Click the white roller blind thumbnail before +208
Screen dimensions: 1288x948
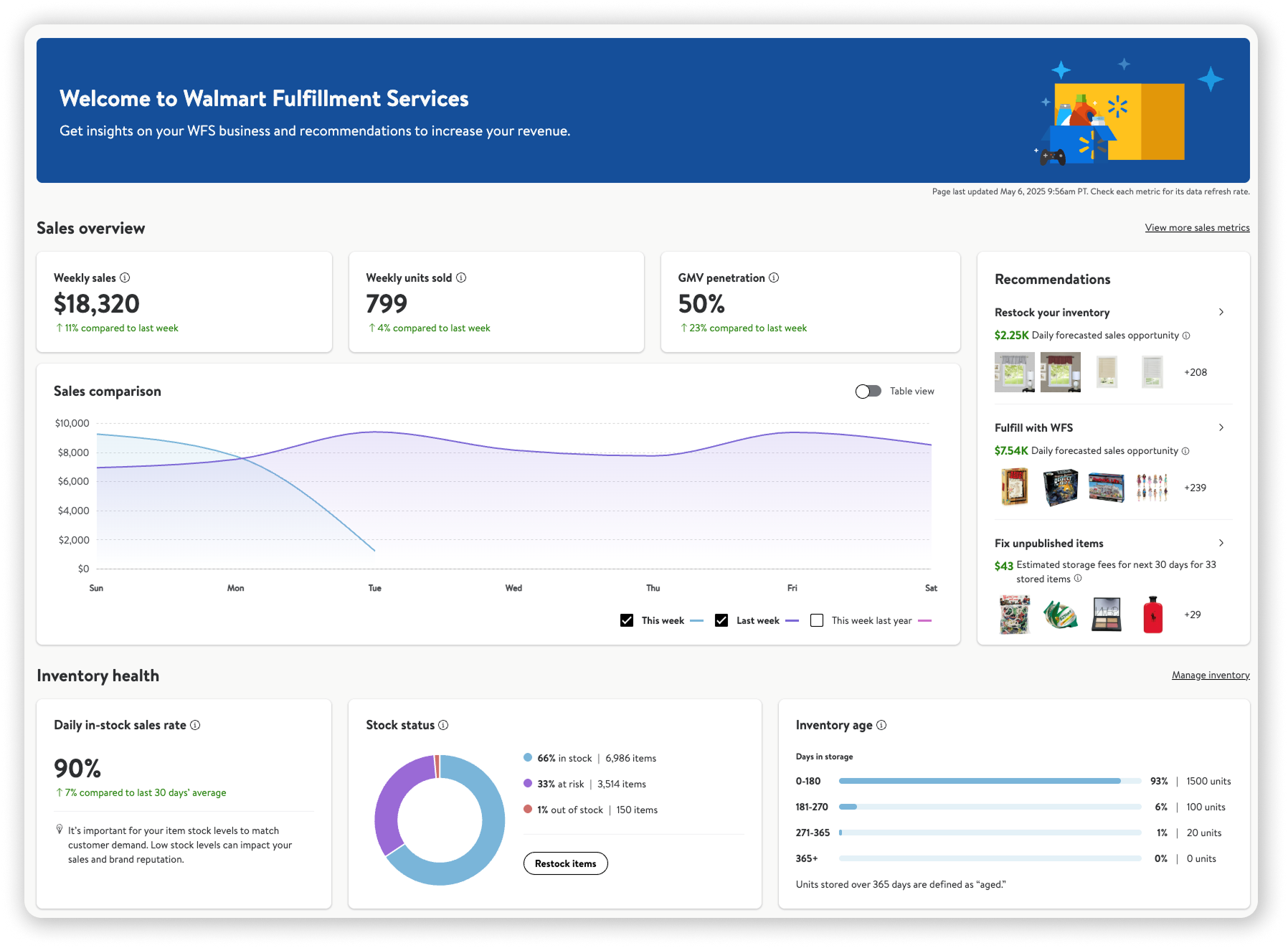(x=1152, y=372)
